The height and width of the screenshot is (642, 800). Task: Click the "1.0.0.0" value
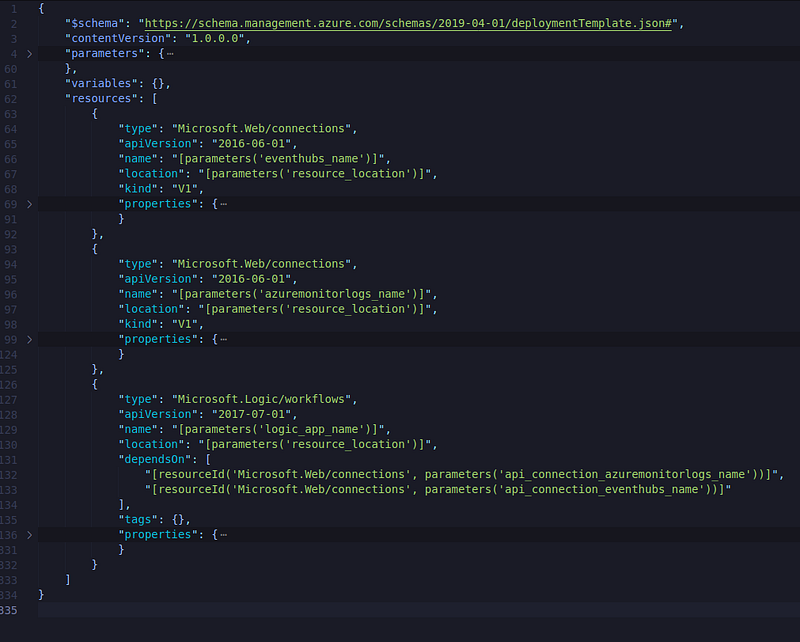coord(215,38)
